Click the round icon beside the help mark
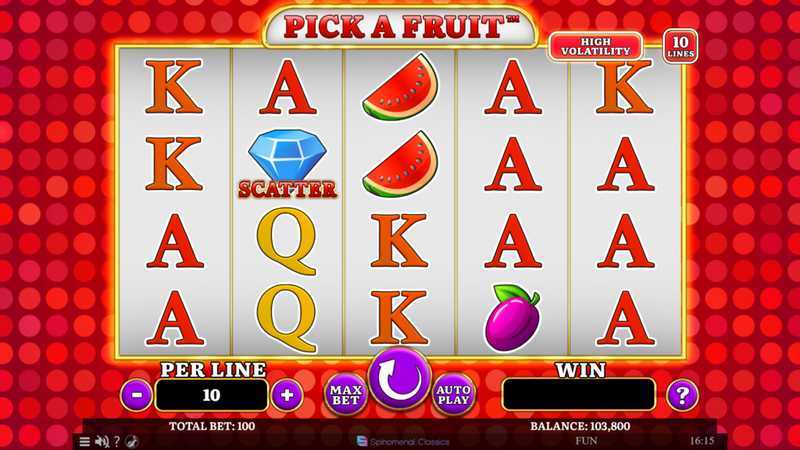The image size is (800, 450). [132, 441]
